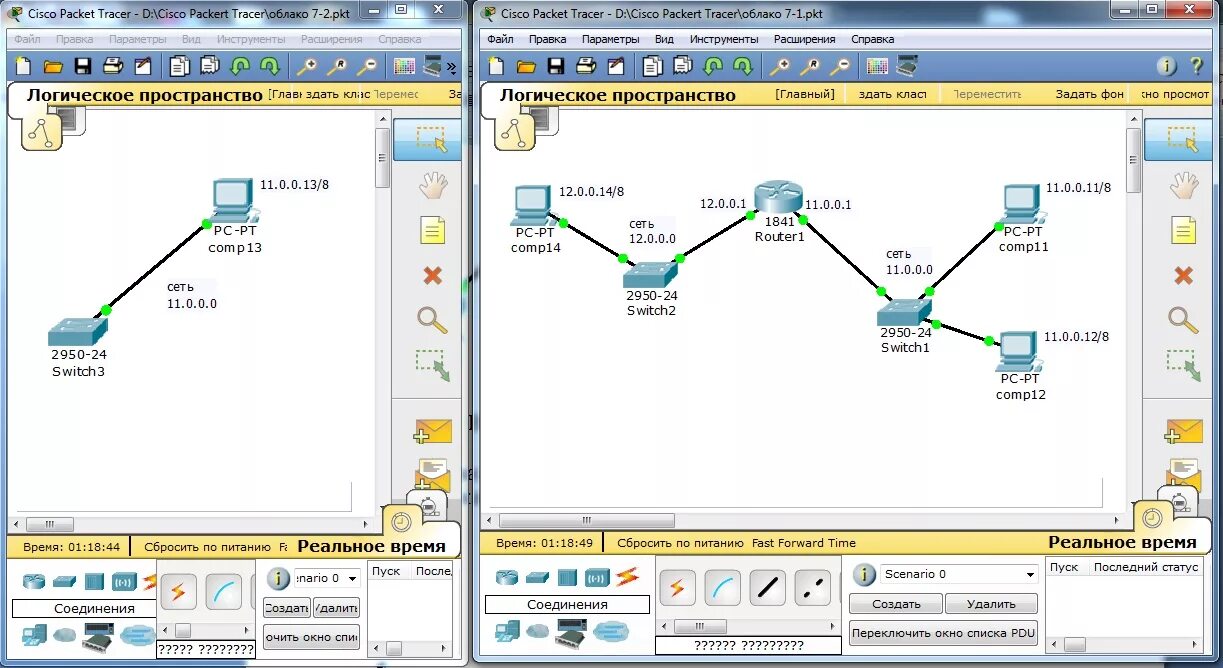Open Drawing Palette icon in облако 7-1 toolbar
1223x668 pixels.
[x=877, y=67]
